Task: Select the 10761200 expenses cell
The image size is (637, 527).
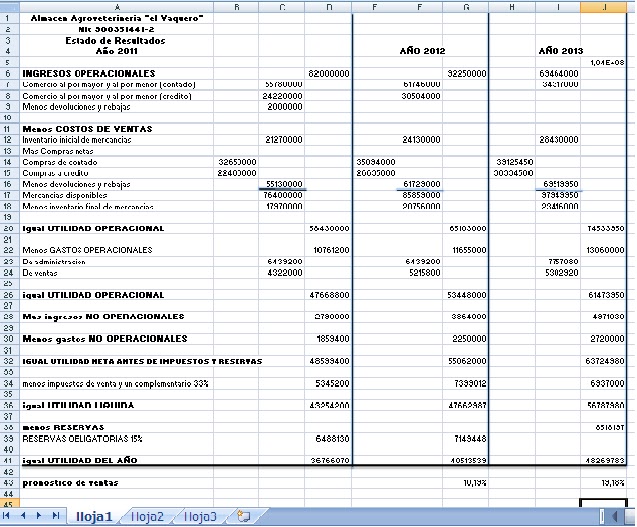Action: (x=329, y=250)
